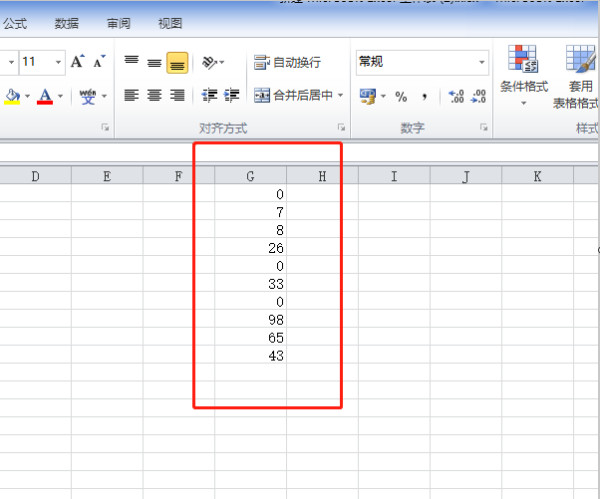Select the cell containing 43
The height and width of the screenshot is (499, 600).
250,356
